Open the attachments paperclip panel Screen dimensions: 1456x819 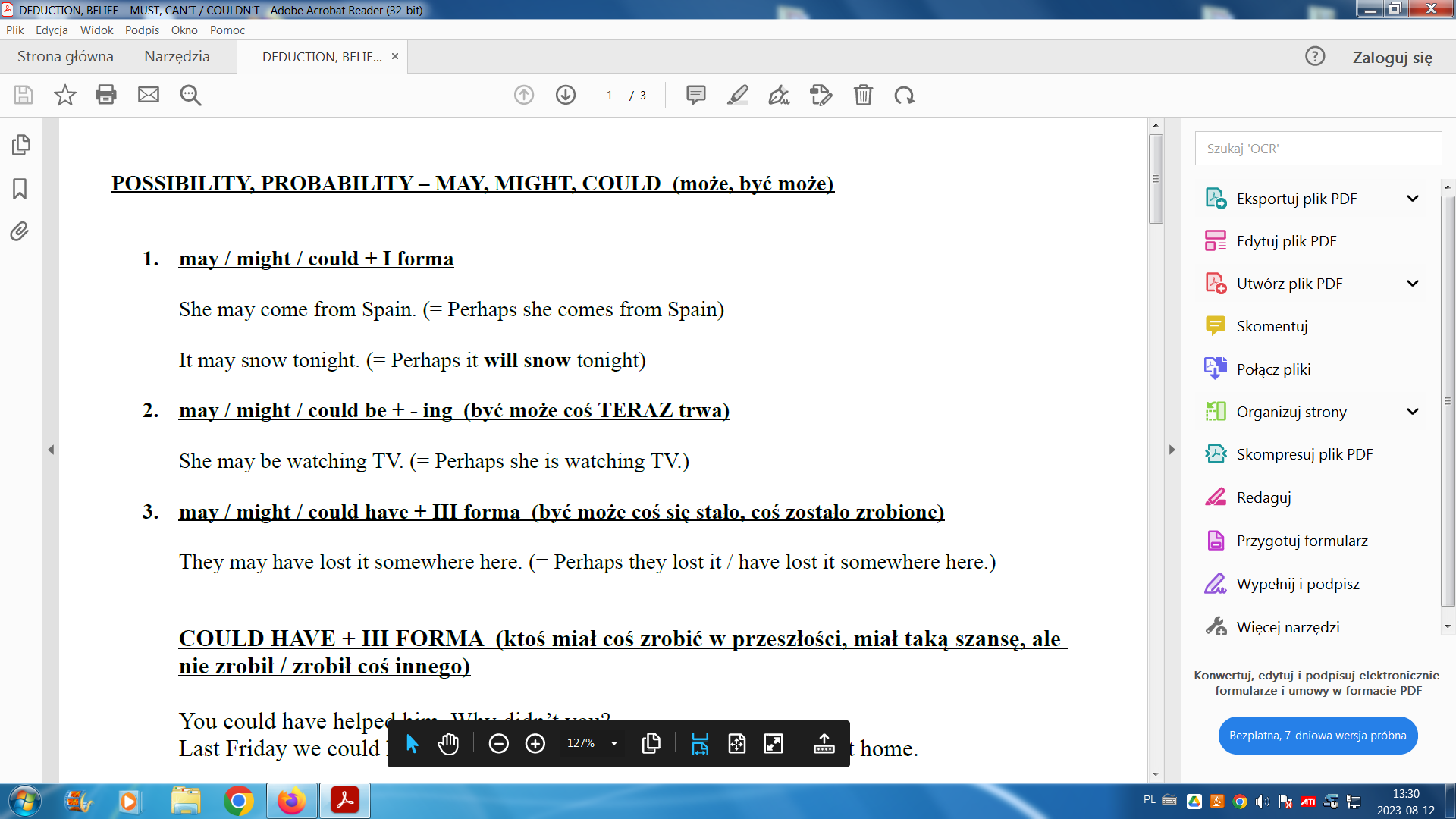(20, 231)
